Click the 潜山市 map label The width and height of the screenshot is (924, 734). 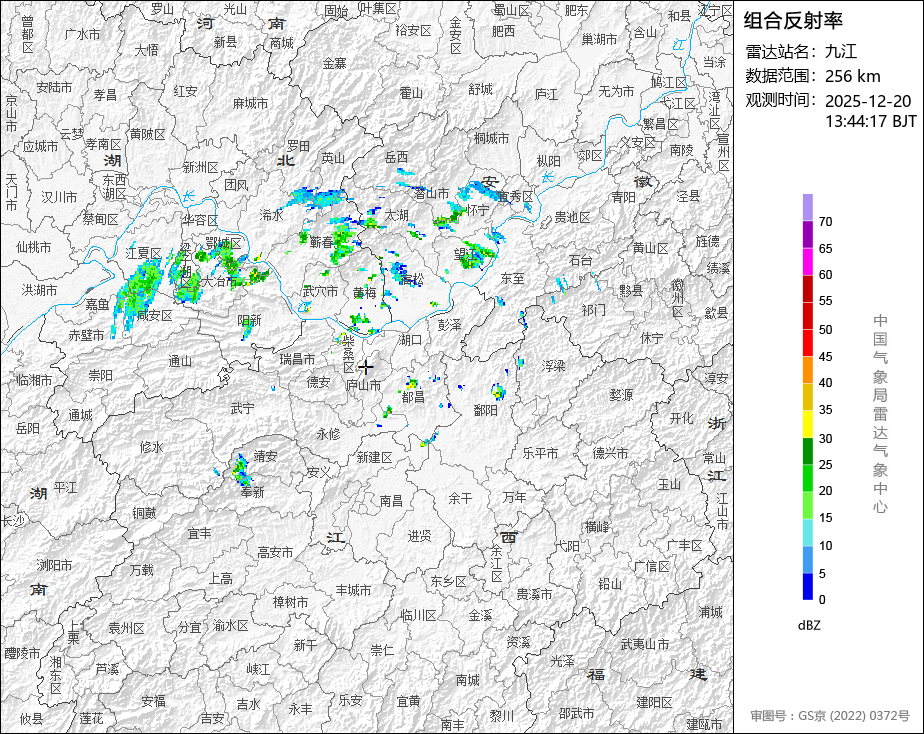pyautogui.click(x=431, y=193)
